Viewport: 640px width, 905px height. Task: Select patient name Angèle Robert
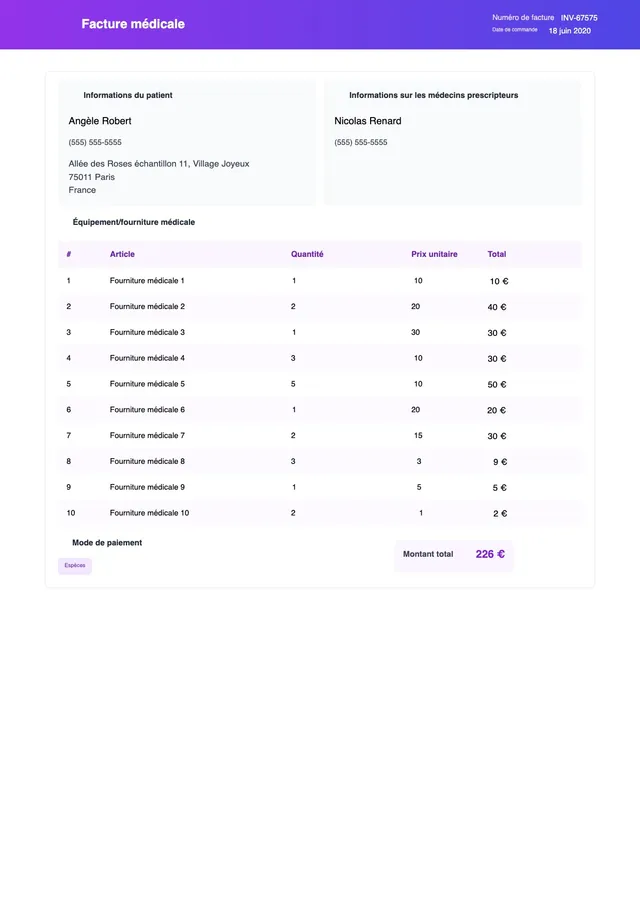[x=100, y=121]
